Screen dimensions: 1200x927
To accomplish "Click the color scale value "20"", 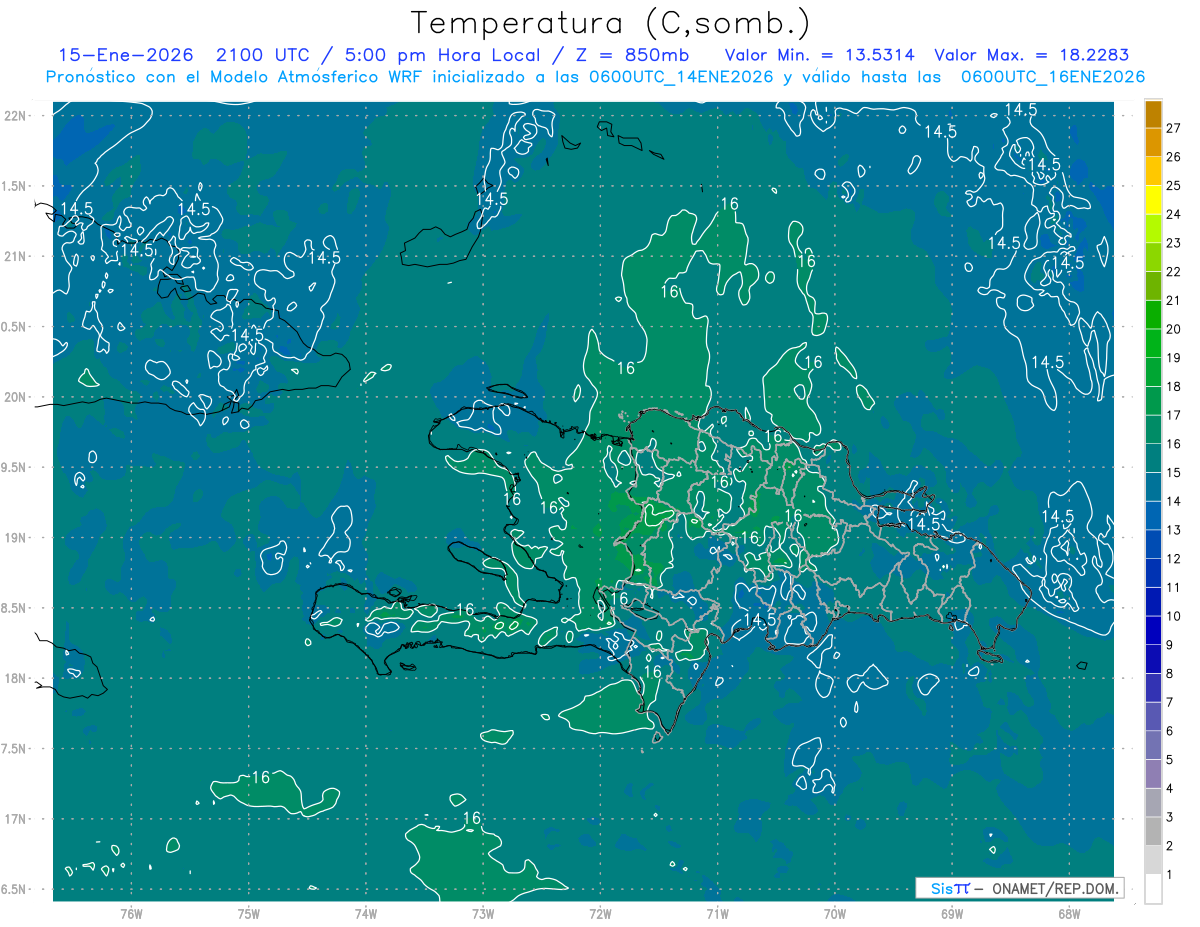I will [x=1174, y=329].
